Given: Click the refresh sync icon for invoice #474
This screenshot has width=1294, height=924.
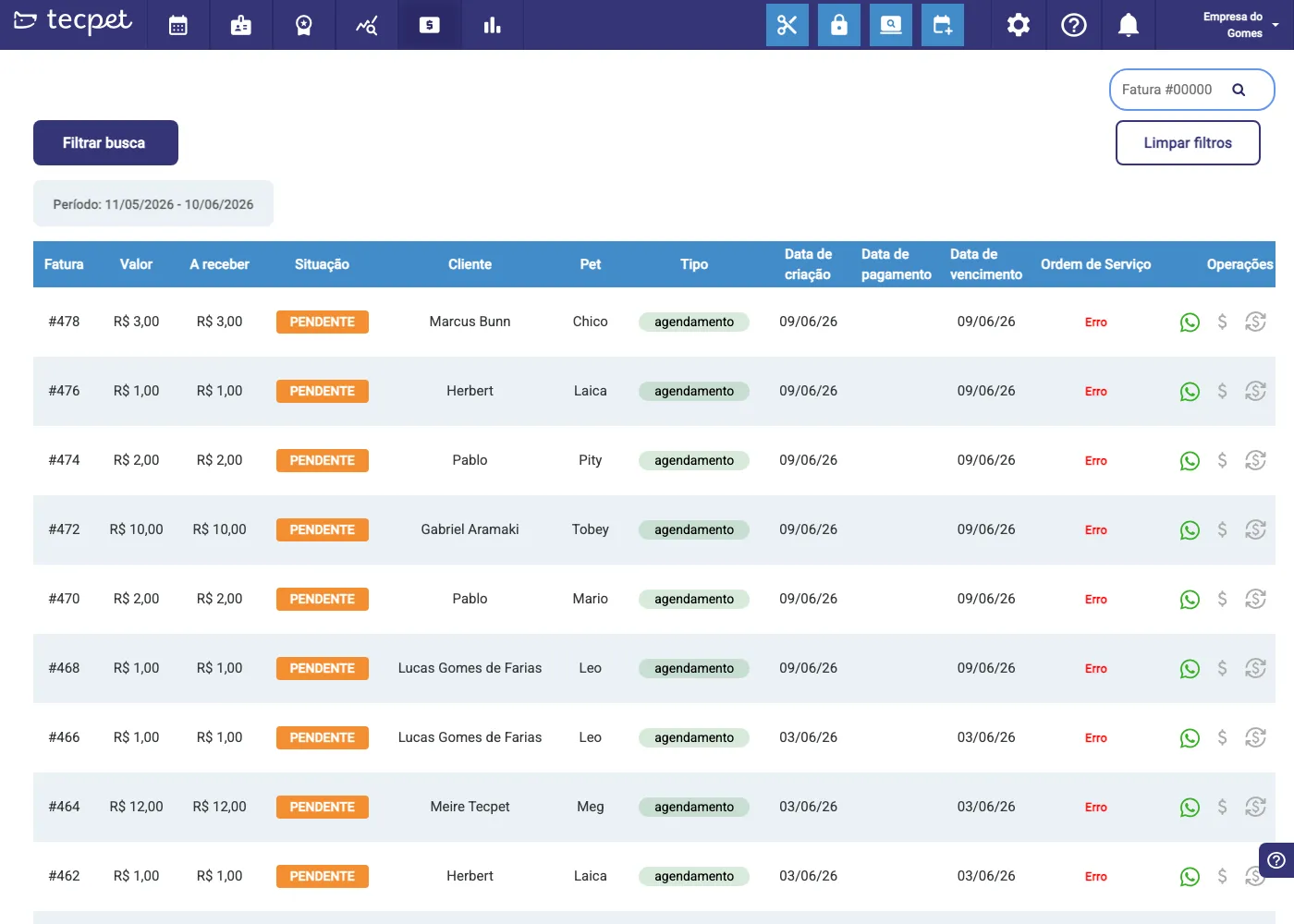Looking at the screenshot, I should pos(1255,460).
